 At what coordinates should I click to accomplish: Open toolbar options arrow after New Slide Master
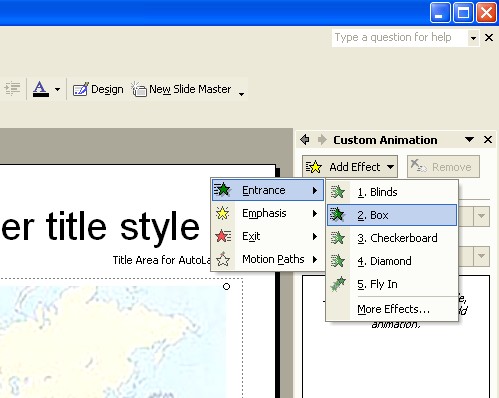[x=242, y=94]
